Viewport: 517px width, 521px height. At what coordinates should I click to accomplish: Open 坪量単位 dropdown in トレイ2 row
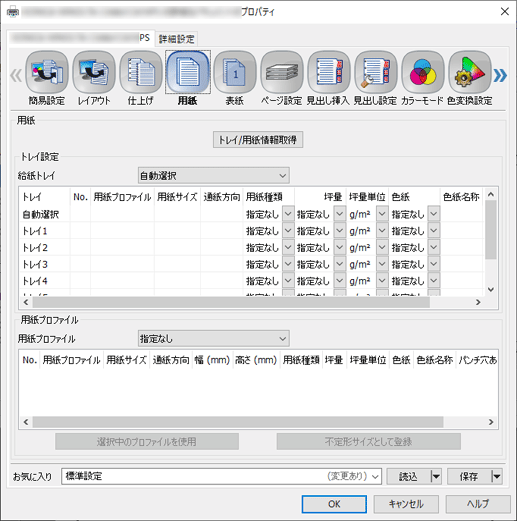point(382,247)
